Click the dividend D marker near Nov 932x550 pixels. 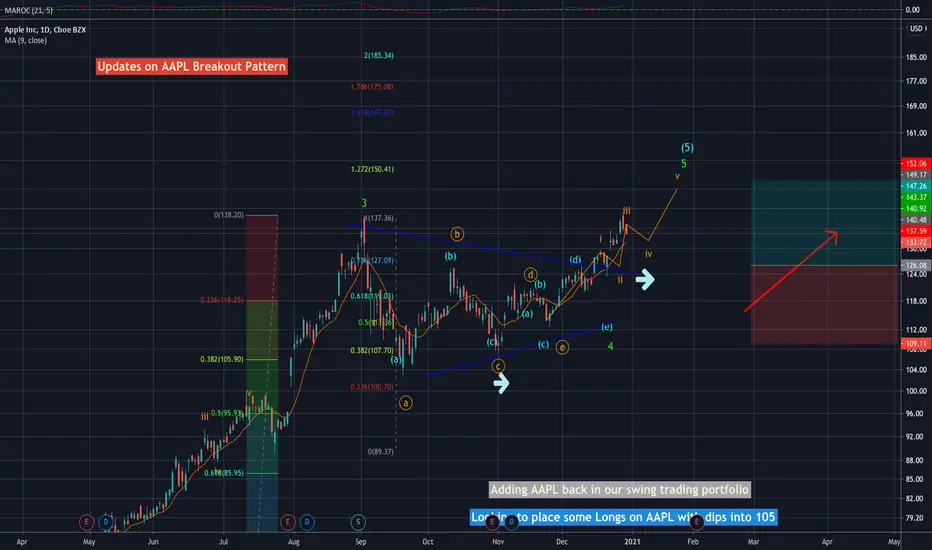point(511,522)
